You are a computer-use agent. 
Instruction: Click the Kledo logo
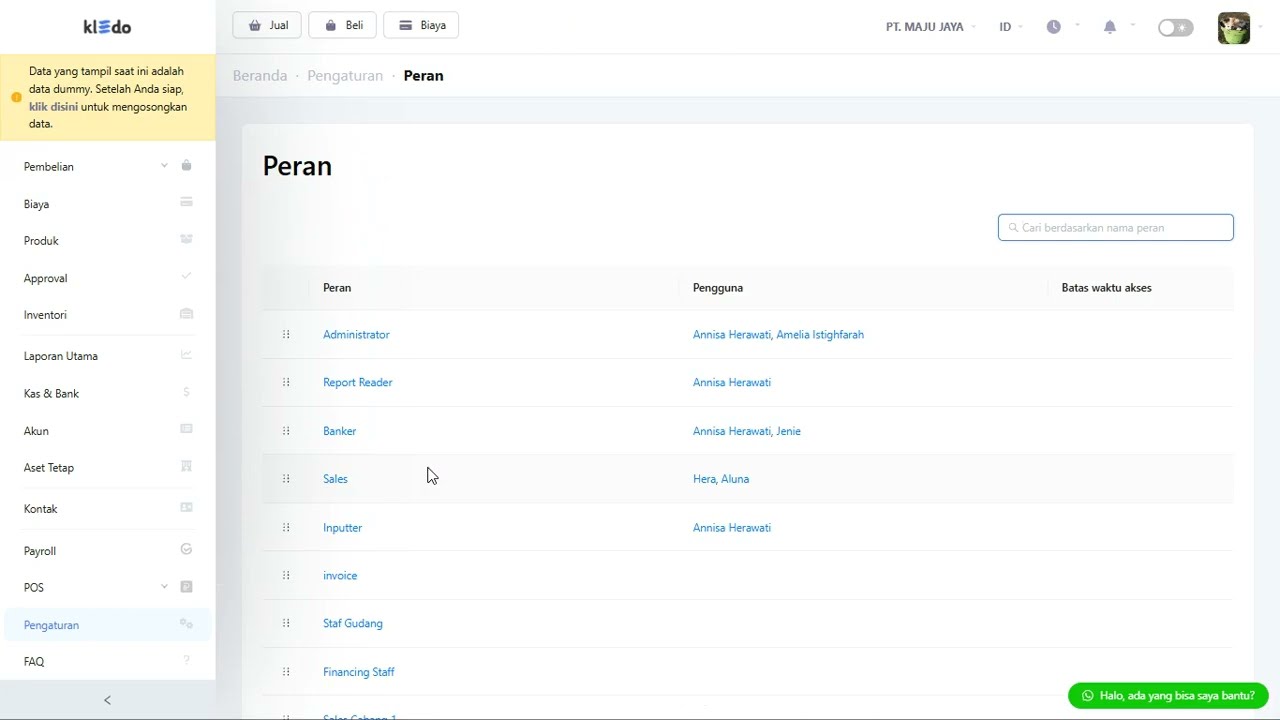click(x=107, y=27)
